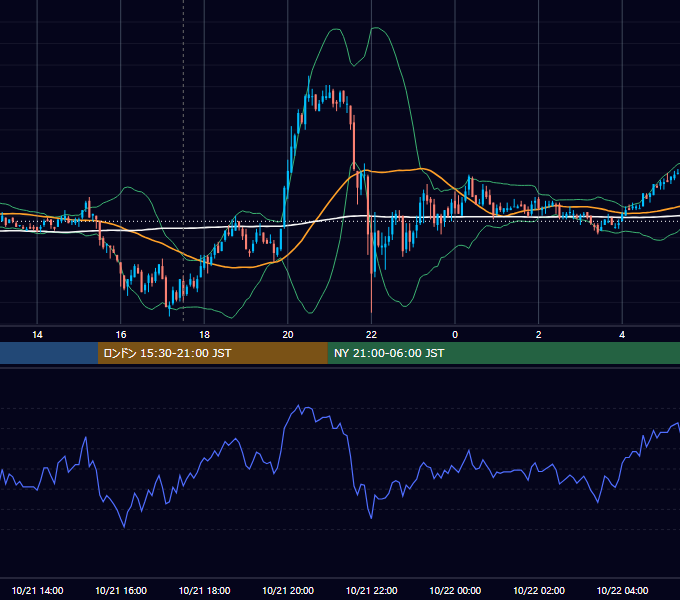Viewport: 680px width, 600px height.
Task: Click the 10/21 14:00 date label
Action: coord(37,590)
